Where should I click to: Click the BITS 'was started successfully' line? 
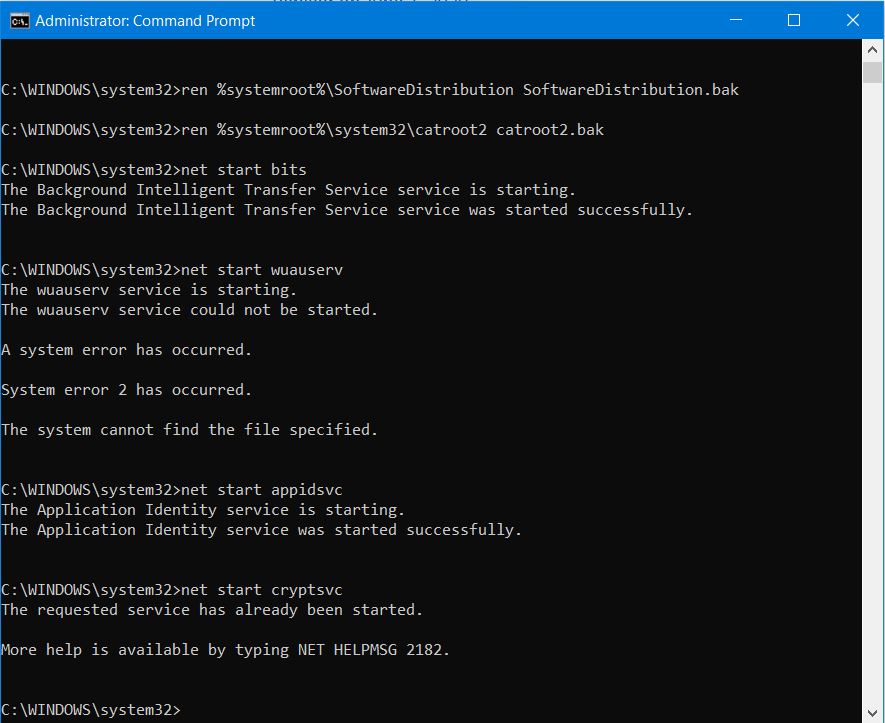coord(347,210)
